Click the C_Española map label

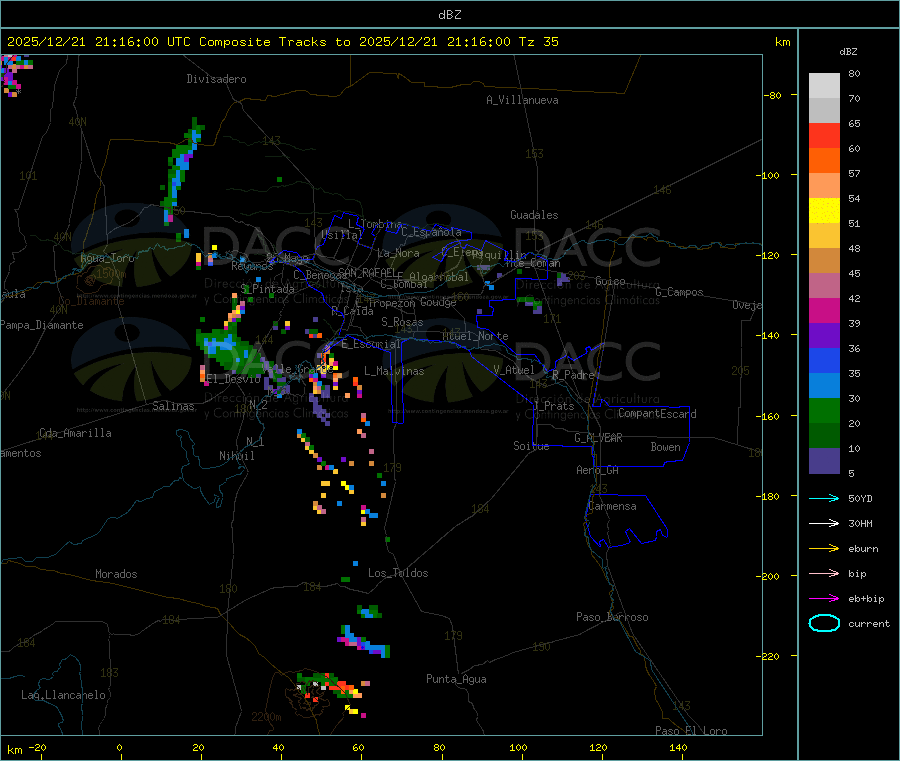click(432, 232)
